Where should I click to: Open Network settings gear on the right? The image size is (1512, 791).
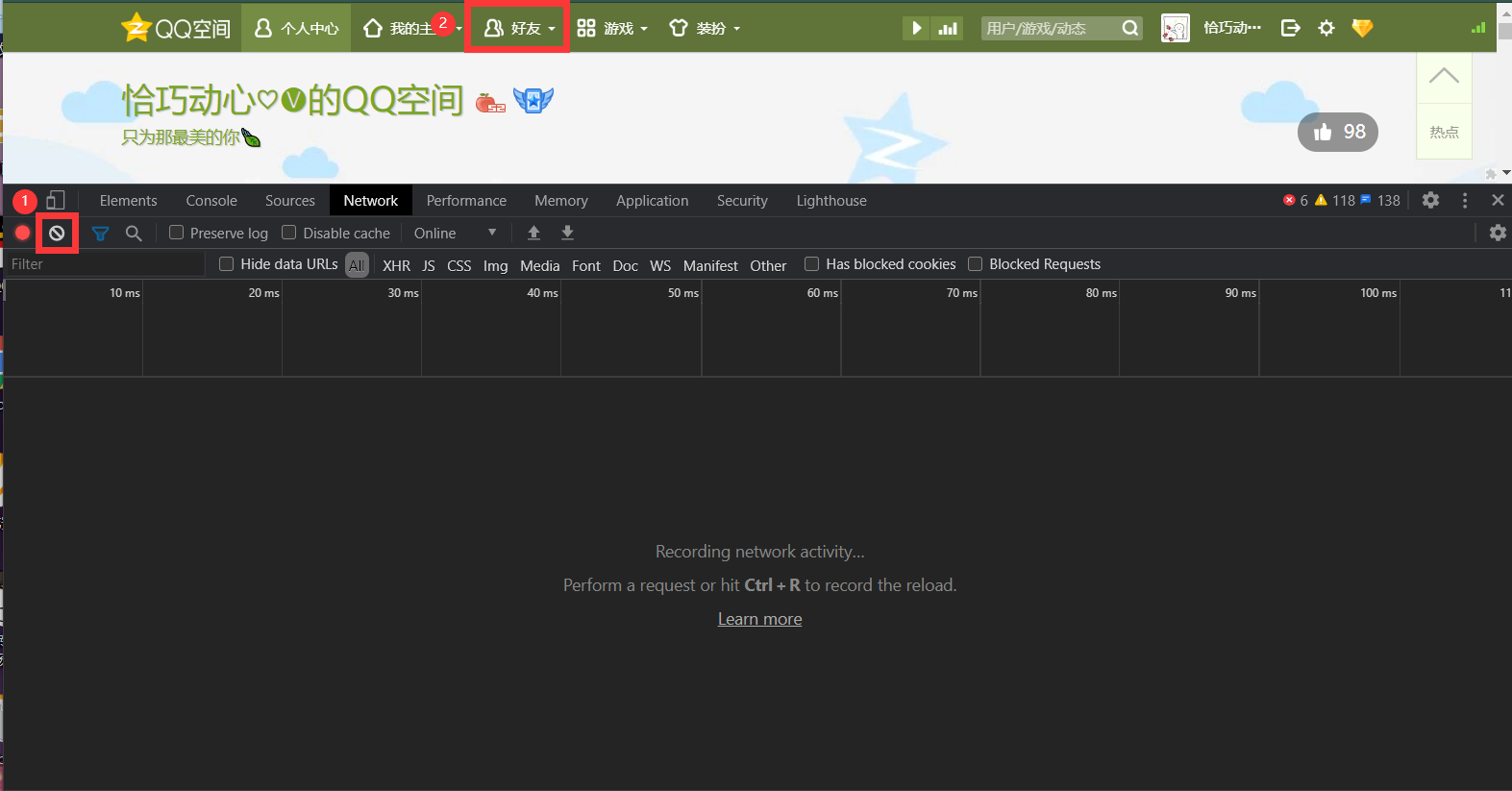click(x=1498, y=233)
